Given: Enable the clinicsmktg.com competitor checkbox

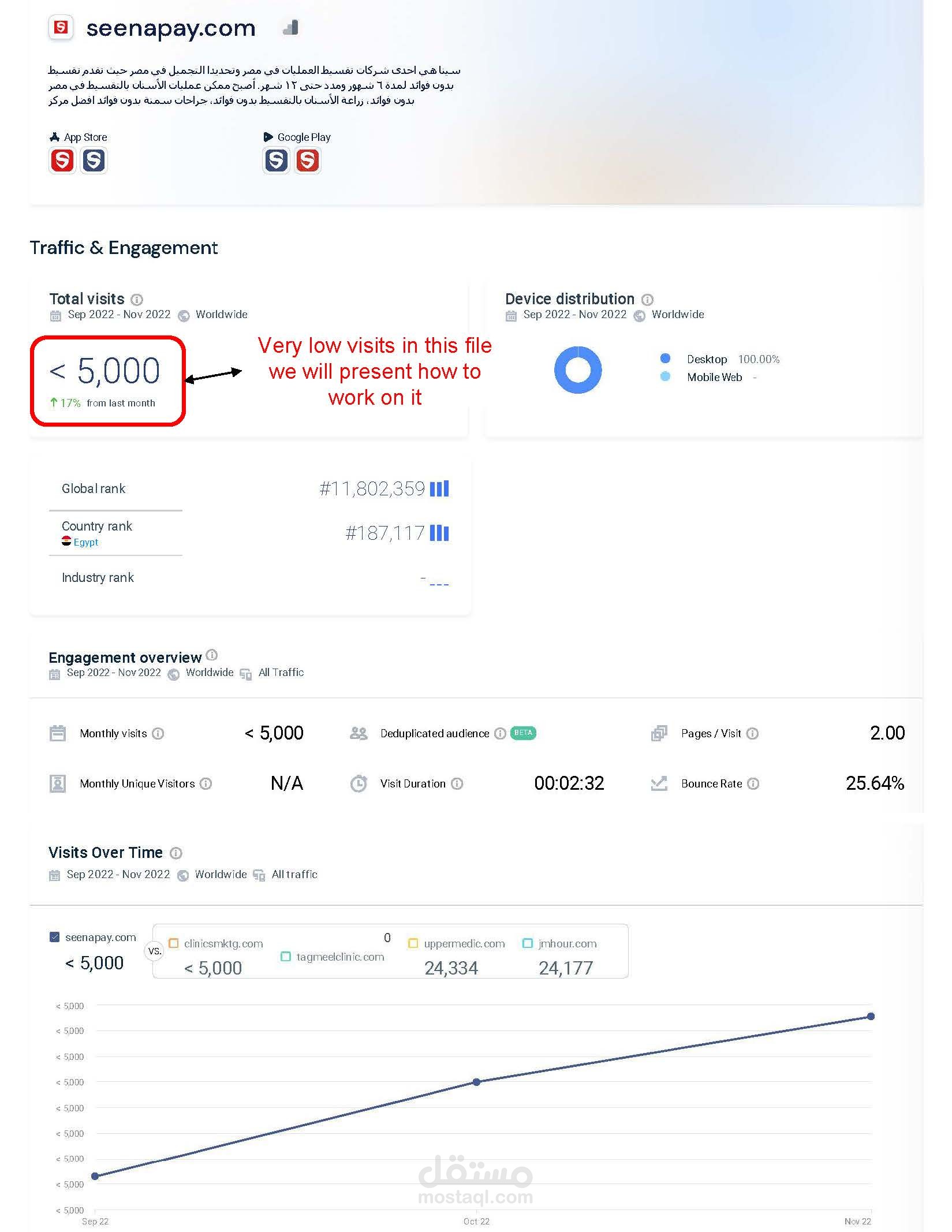Looking at the screenshot, I should (173, 943).
